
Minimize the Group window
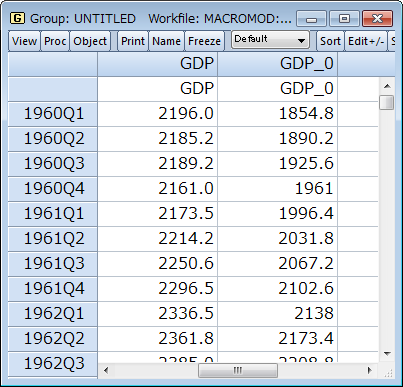tap(311, 19)
